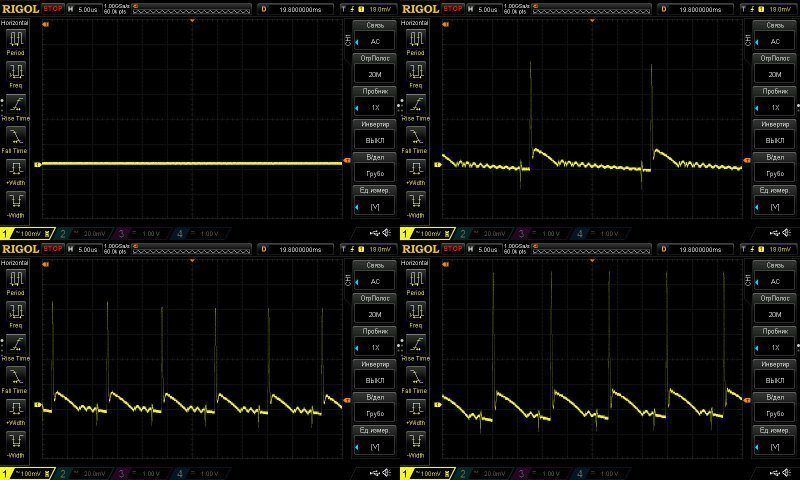The width and height of the screenshot is (800, 480).
Task: Toggle ОгрПолос 20M limit in the flat-trace capture
Action: point(375,69)
